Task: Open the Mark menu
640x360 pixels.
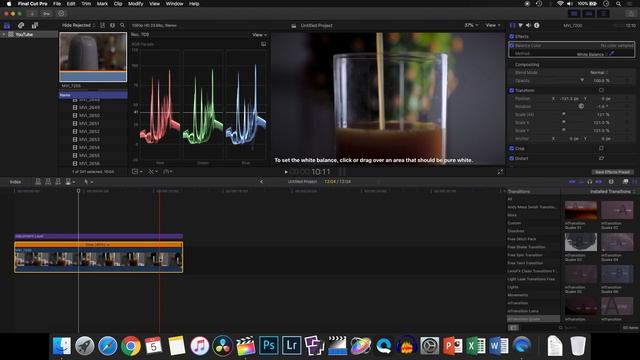Action: (102, 4)
